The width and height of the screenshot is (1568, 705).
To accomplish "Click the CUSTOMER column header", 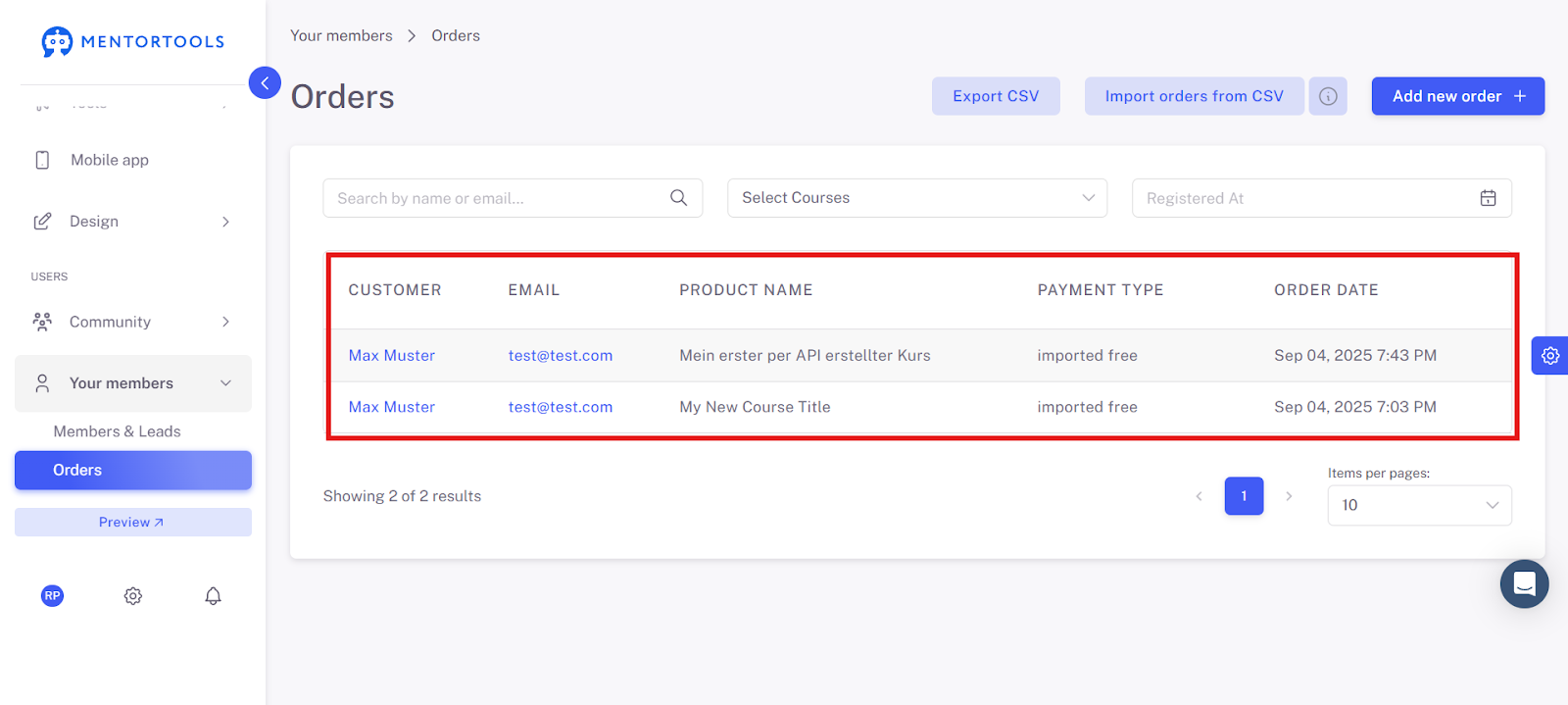I will pos(395,290).
